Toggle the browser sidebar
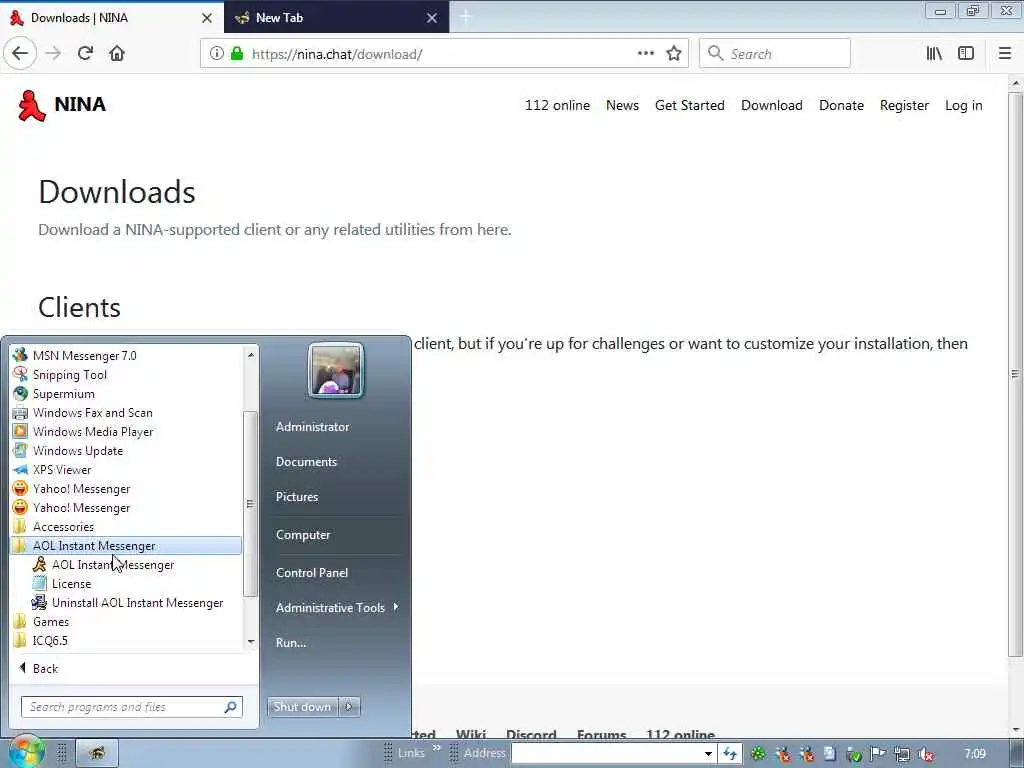This screenshot has height=768, width=1024. click(966, 54)
